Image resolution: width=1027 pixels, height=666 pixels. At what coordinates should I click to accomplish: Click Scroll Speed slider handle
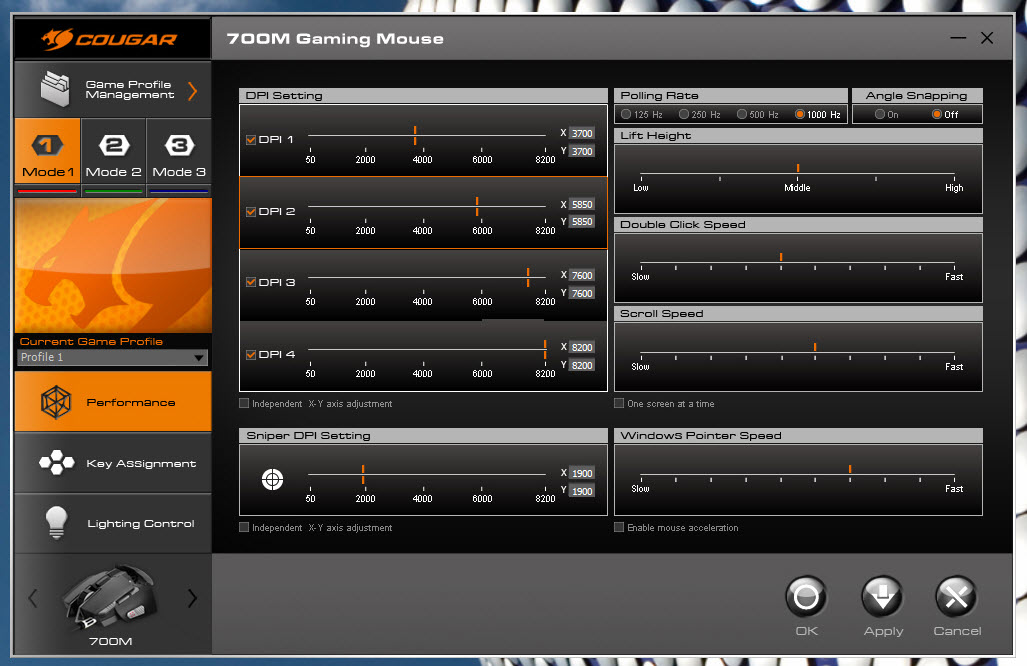click(x=815, y=347)
